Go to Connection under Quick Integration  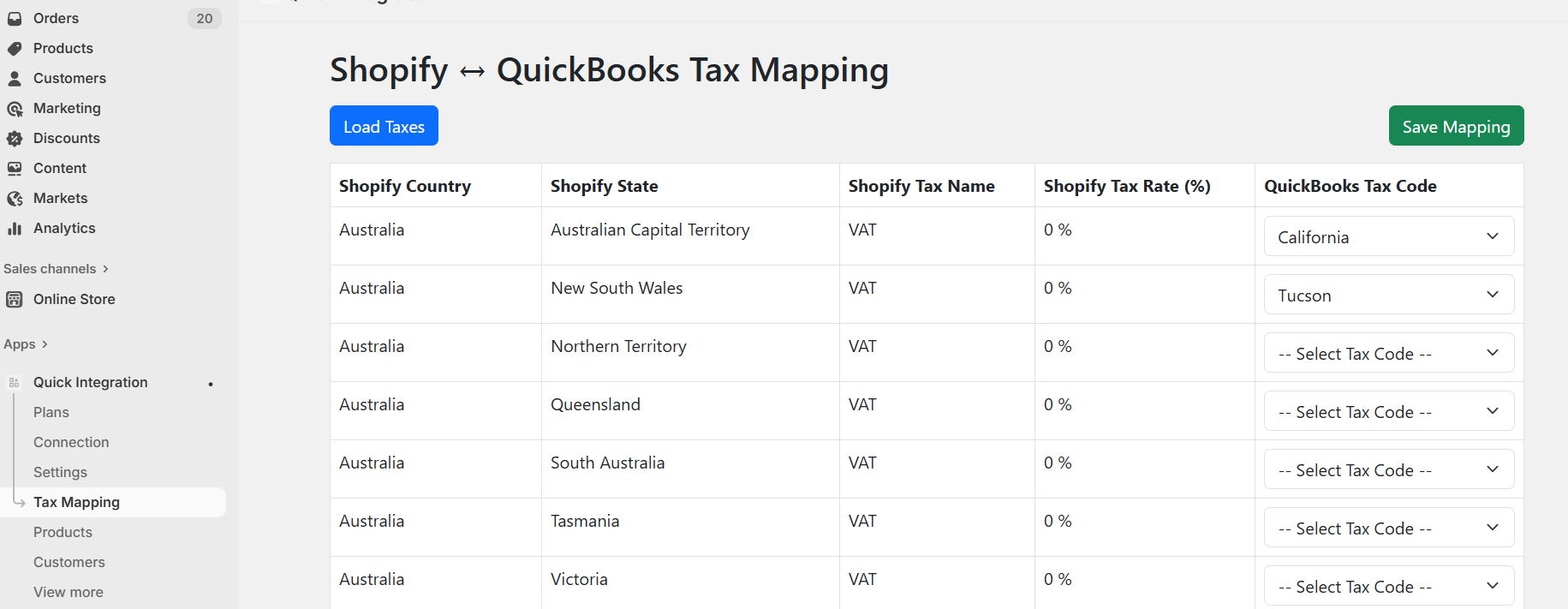71,443
